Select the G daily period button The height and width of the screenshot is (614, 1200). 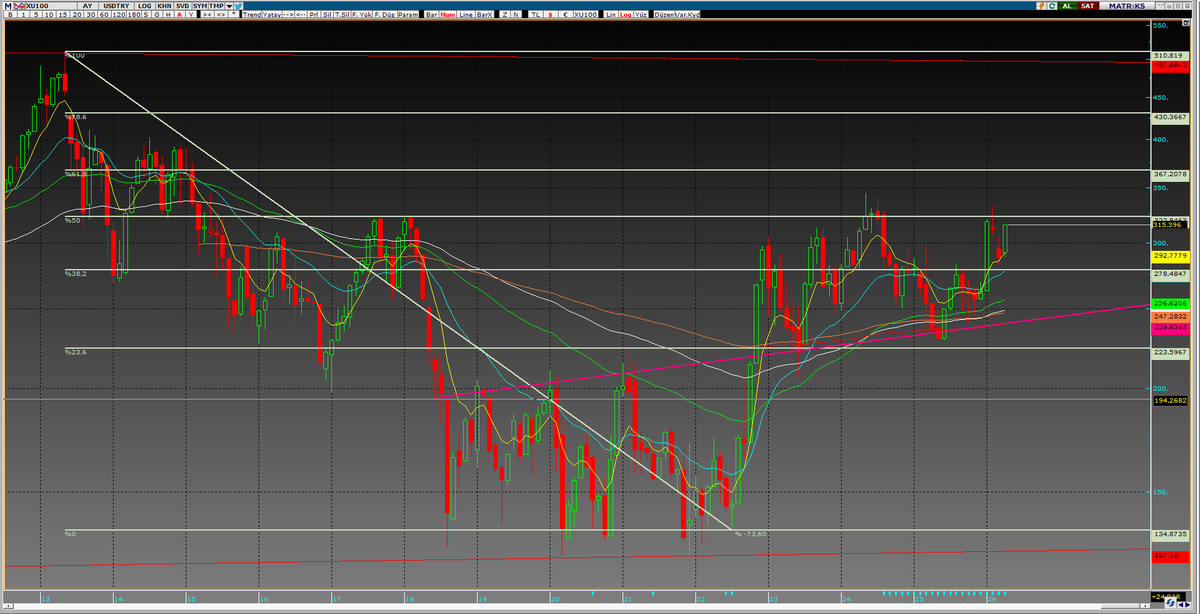tap(157, 15)
